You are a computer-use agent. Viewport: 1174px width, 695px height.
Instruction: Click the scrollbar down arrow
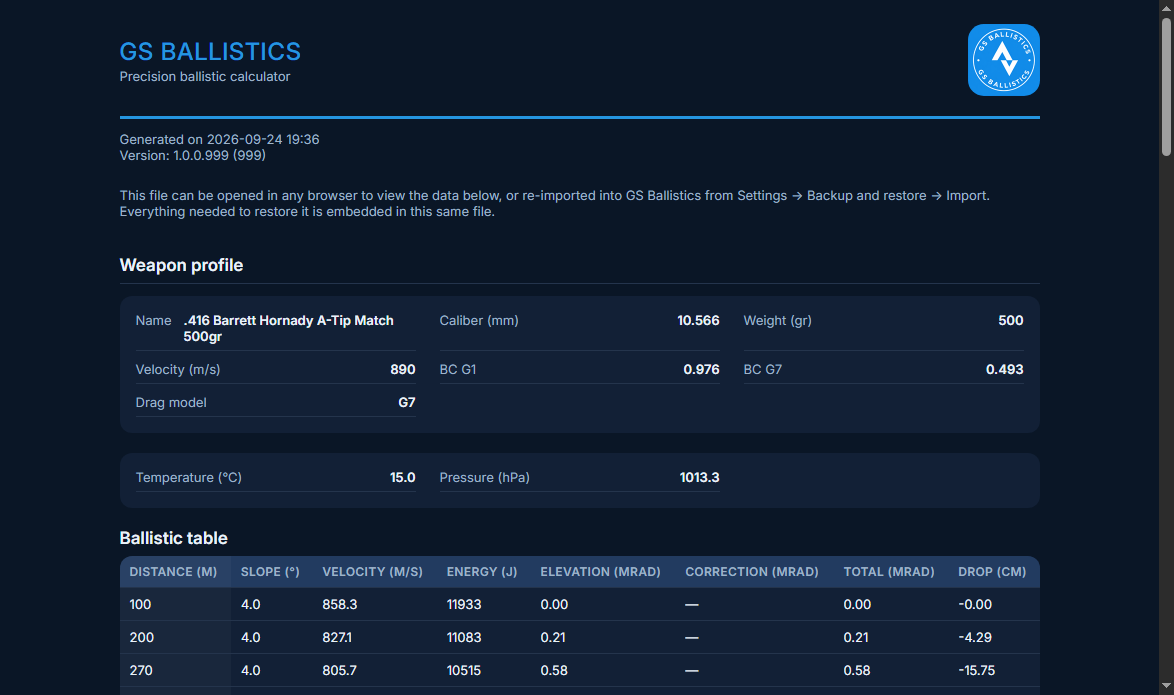click(1166, 686)
